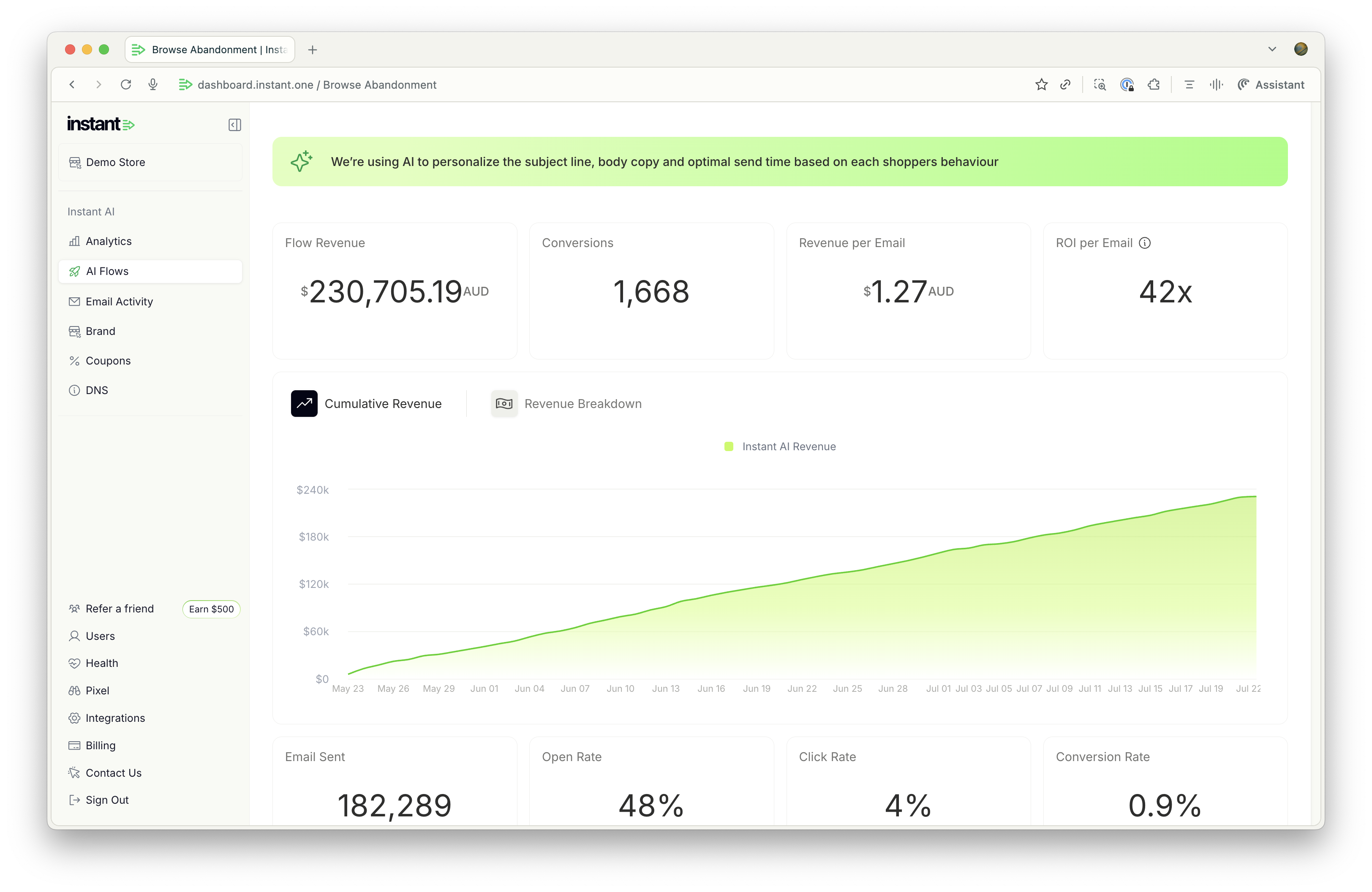Click the password manager extension icon
1372x892 pixels.
(1127, 85)
